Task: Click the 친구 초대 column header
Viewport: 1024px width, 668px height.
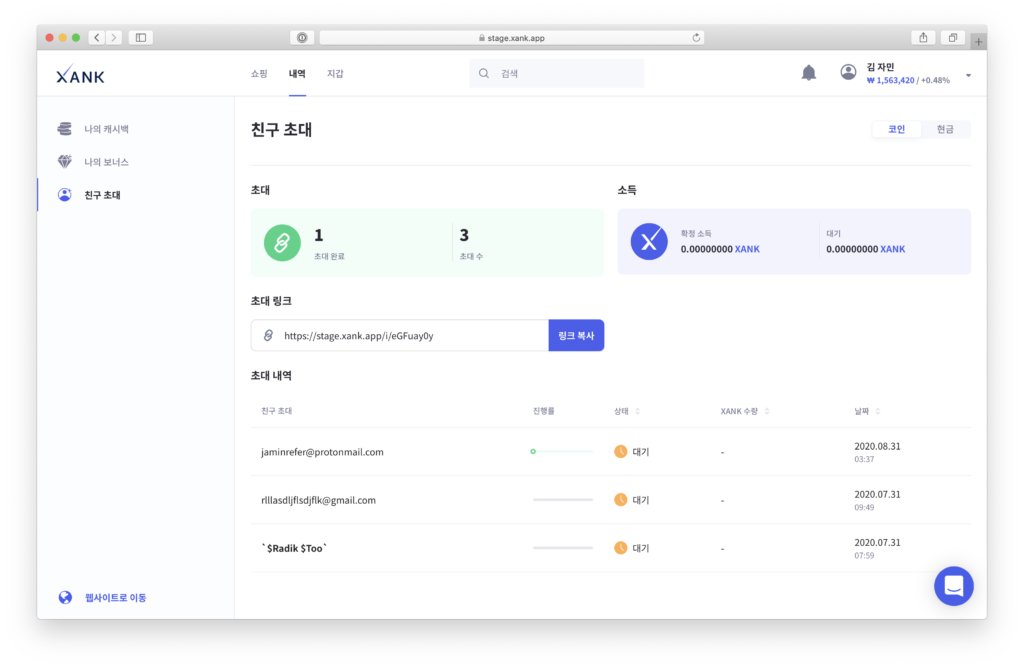Action: point(276,411)
